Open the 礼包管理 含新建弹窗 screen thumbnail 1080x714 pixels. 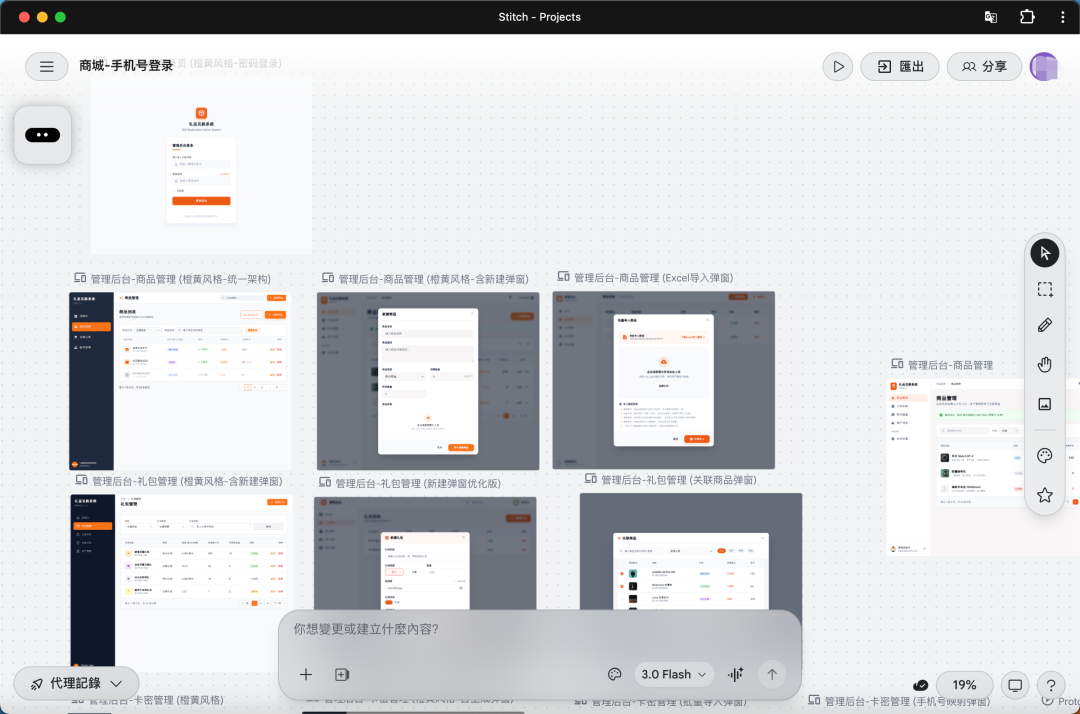coord(182,580)
